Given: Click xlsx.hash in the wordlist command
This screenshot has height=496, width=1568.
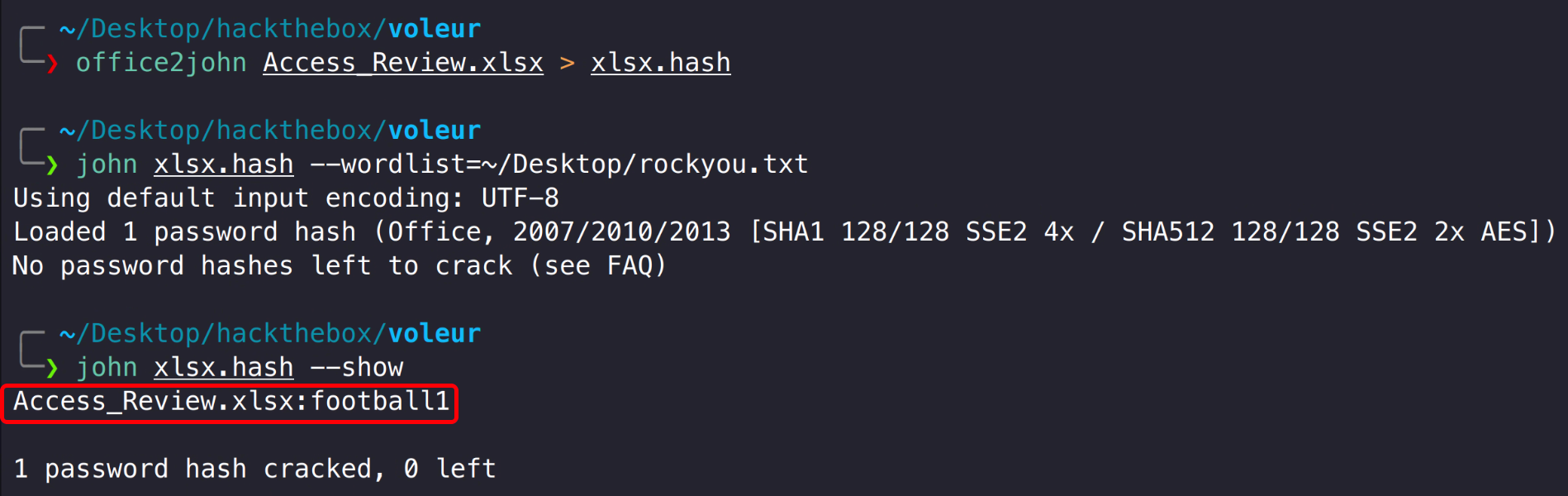Looking at the screenshot, I should (223, 165).
